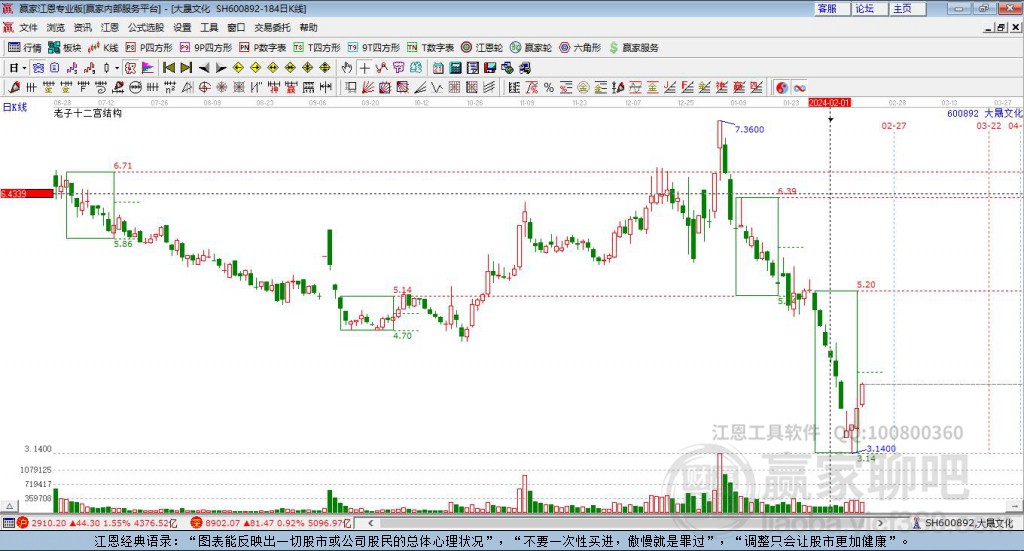The height and width of the screenshot is (551, 1024).
Task: Open the P四方形 square tool
Action: point(149,48)
